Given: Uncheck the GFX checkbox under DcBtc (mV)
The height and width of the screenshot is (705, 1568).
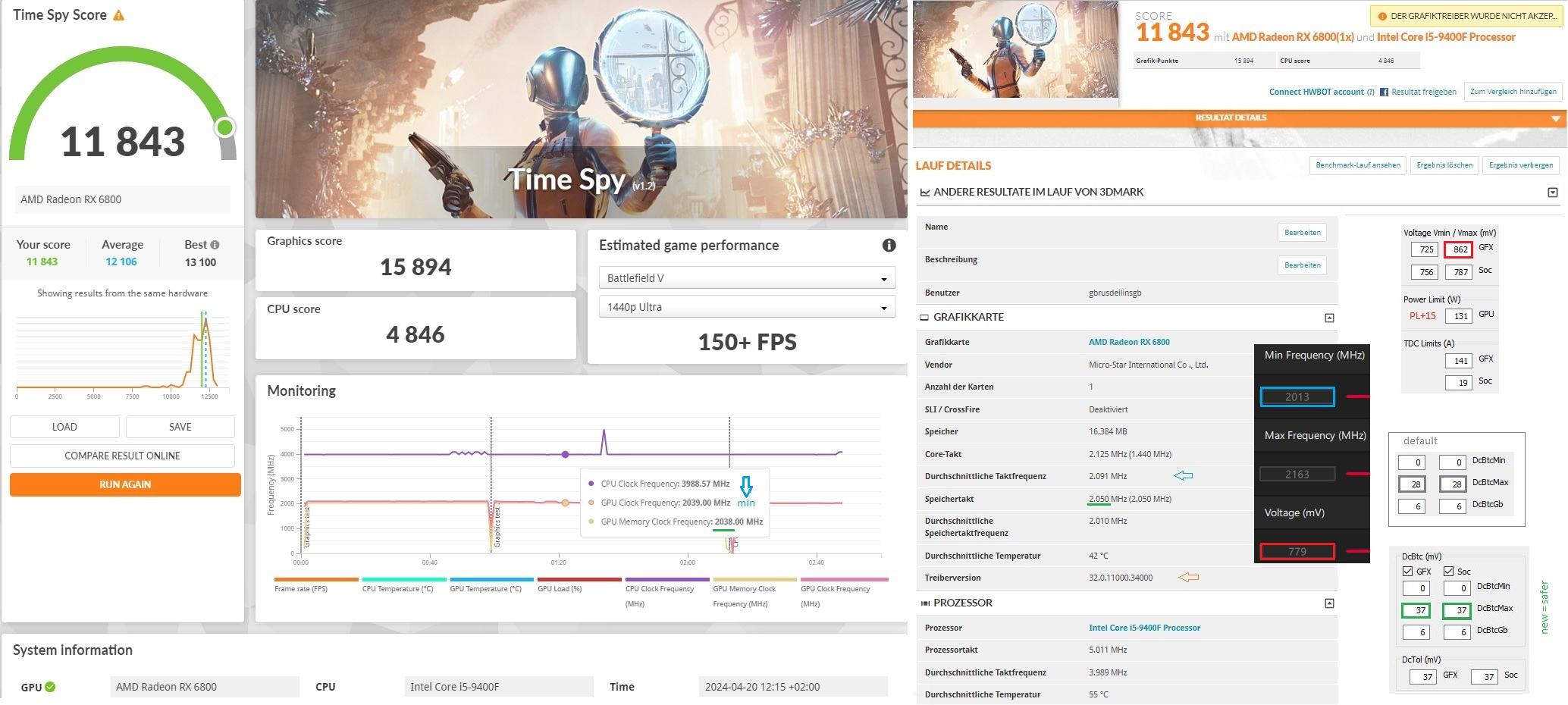Looking at the screenshot, I should tap(1408, 572).
